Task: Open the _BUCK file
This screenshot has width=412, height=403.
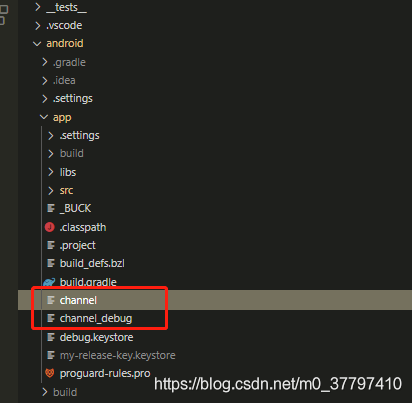Action: (x=75, y=208)
